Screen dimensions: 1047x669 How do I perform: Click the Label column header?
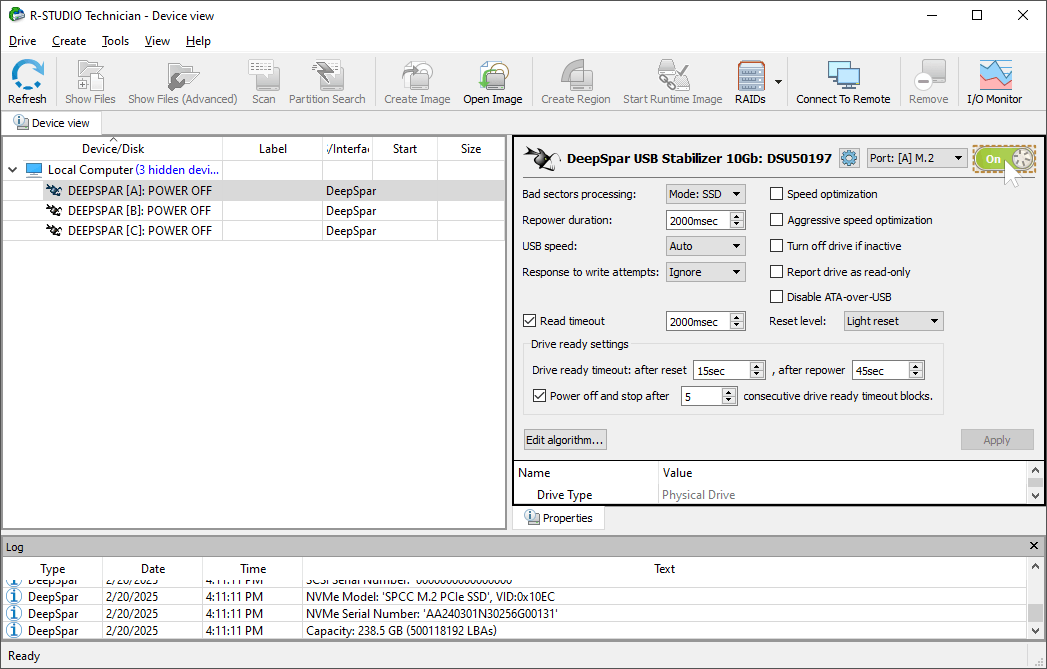click(x=272, y=148)
